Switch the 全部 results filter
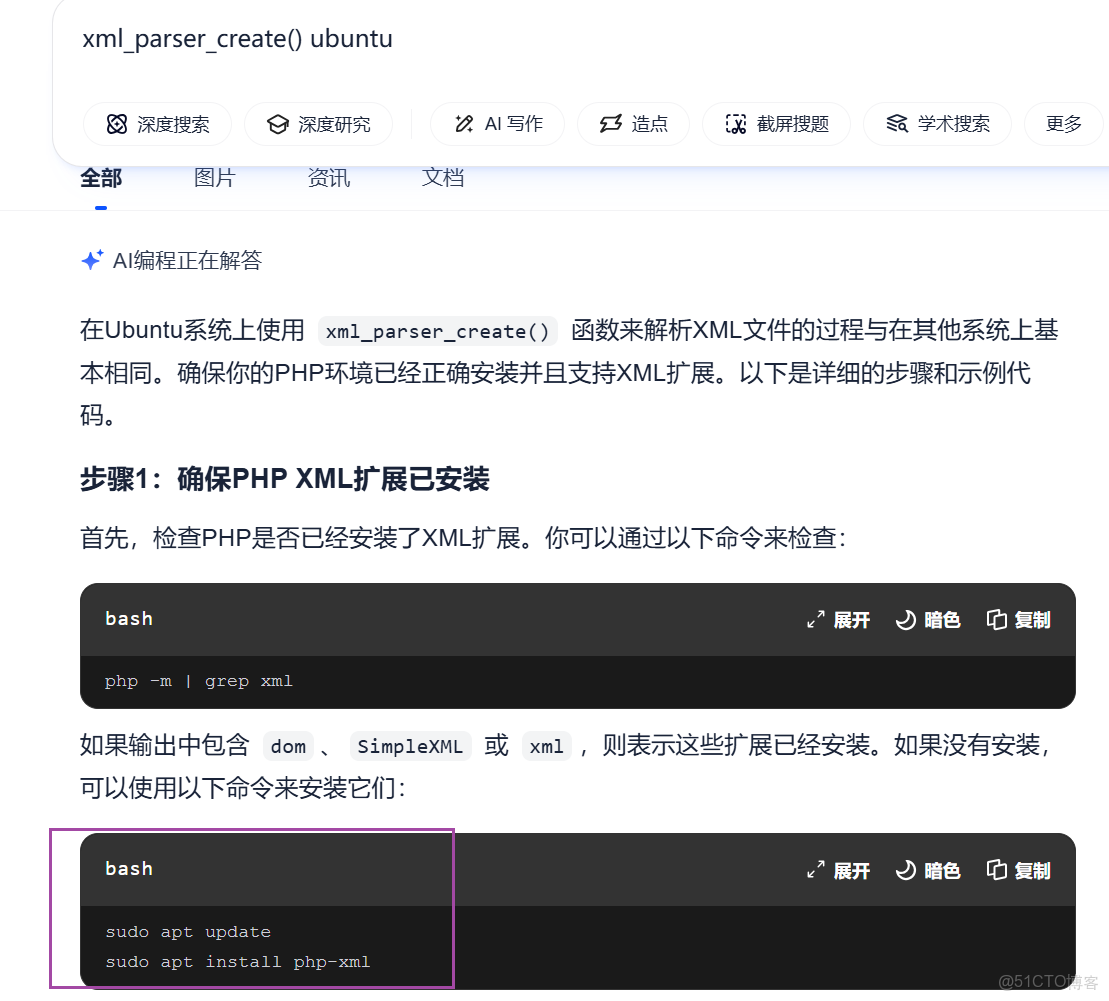Image resolution: width=1109 pixels, height=1001 pixels. (x=100, y=178)
